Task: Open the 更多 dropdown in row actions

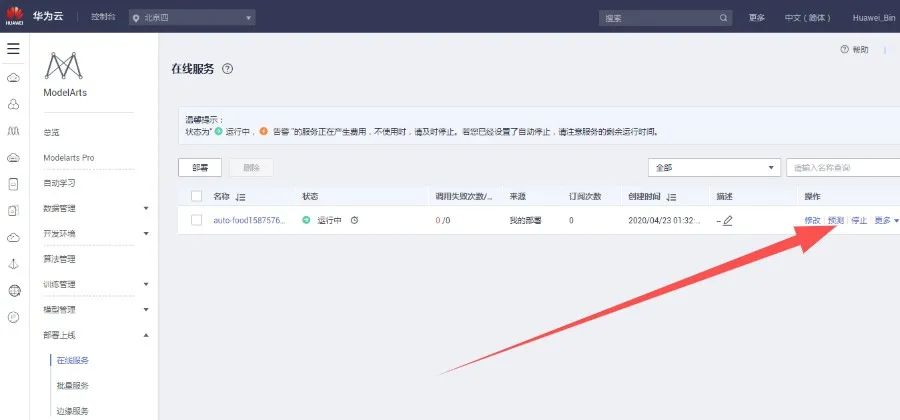Action: click(886, 220)
